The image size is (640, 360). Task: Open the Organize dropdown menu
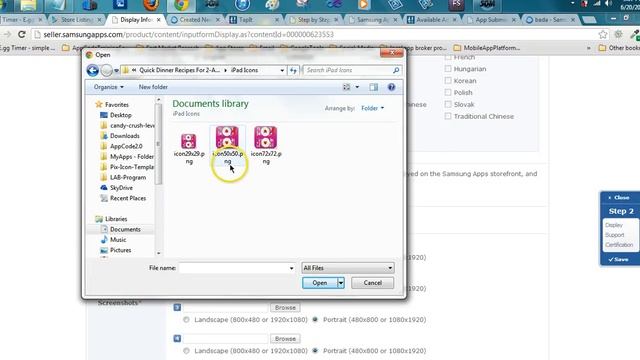(109, 87)
